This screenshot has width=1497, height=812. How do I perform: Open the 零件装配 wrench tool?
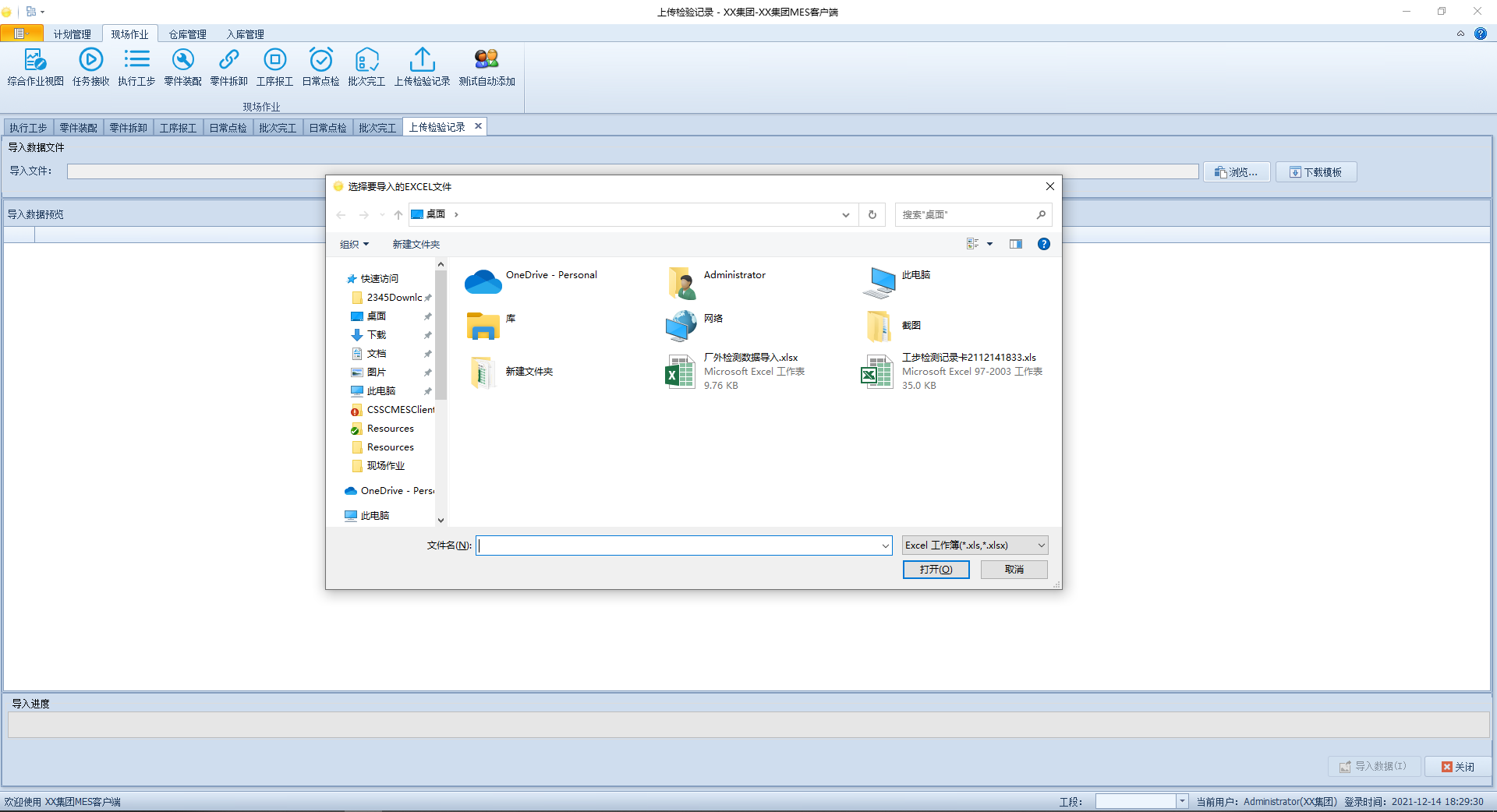182,67
